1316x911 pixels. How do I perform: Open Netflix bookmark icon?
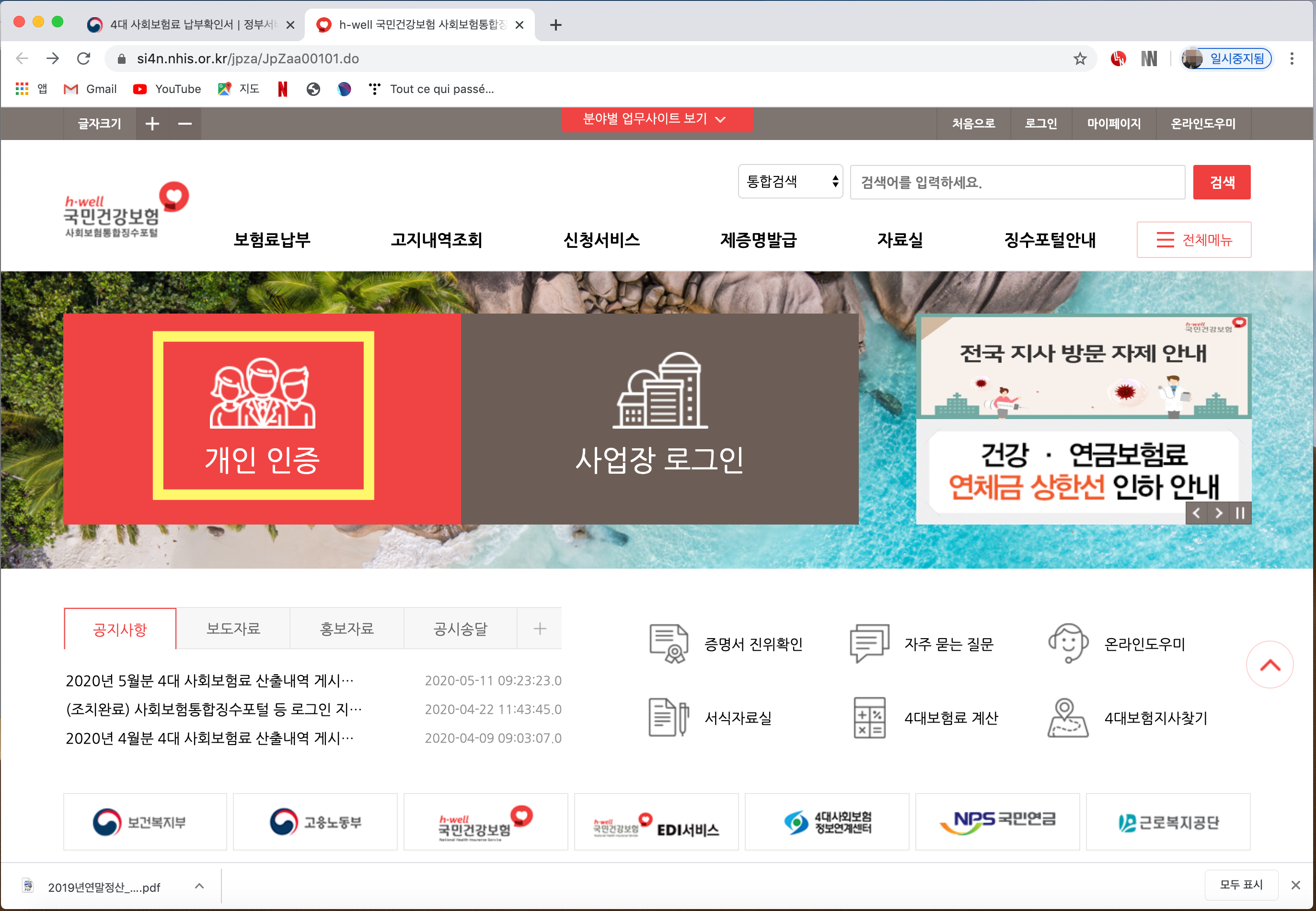pyautogui.click(x=282, y=89)
